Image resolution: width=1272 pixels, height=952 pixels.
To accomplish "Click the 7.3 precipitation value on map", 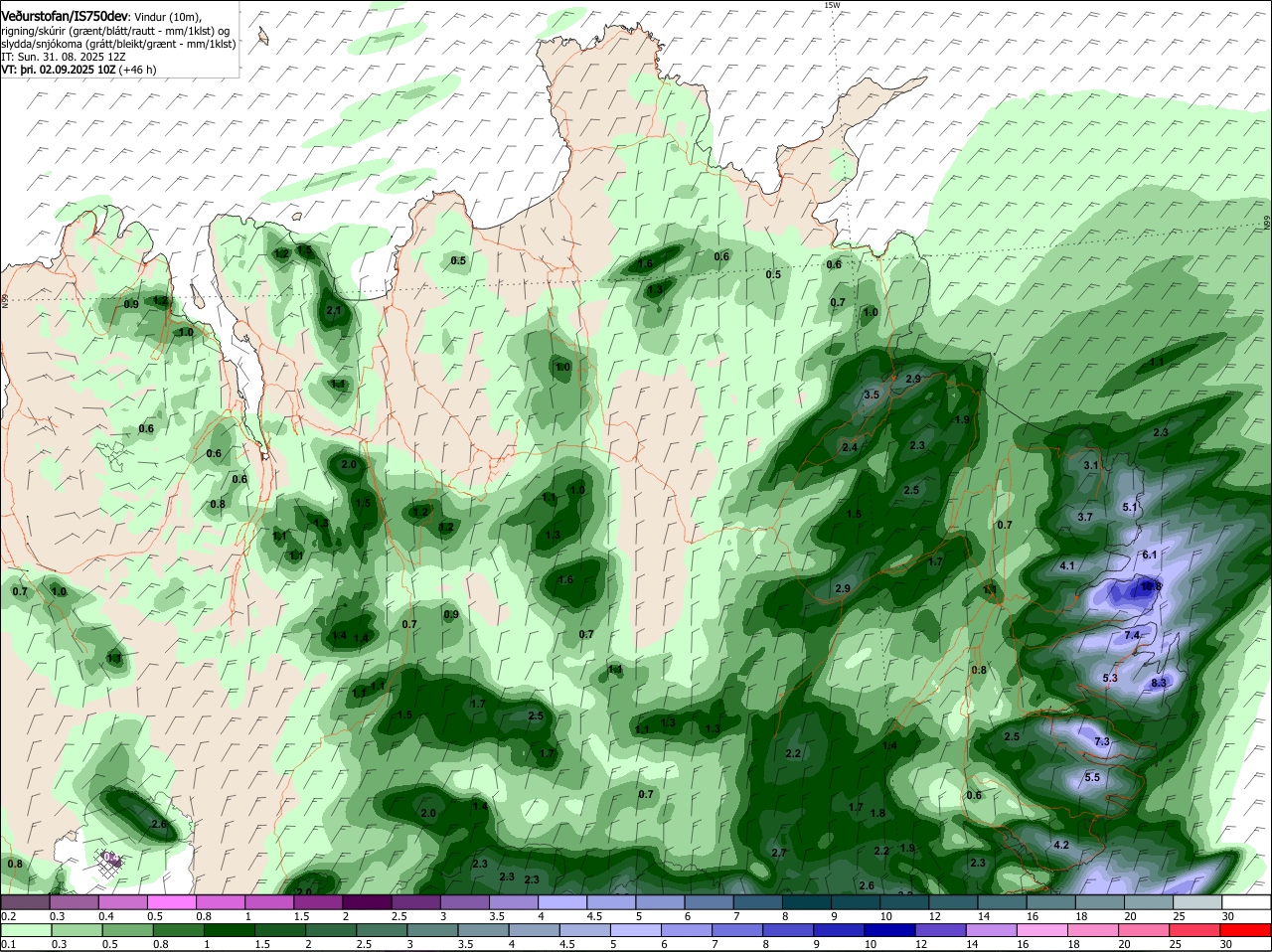I will (x=1102, y=742).
